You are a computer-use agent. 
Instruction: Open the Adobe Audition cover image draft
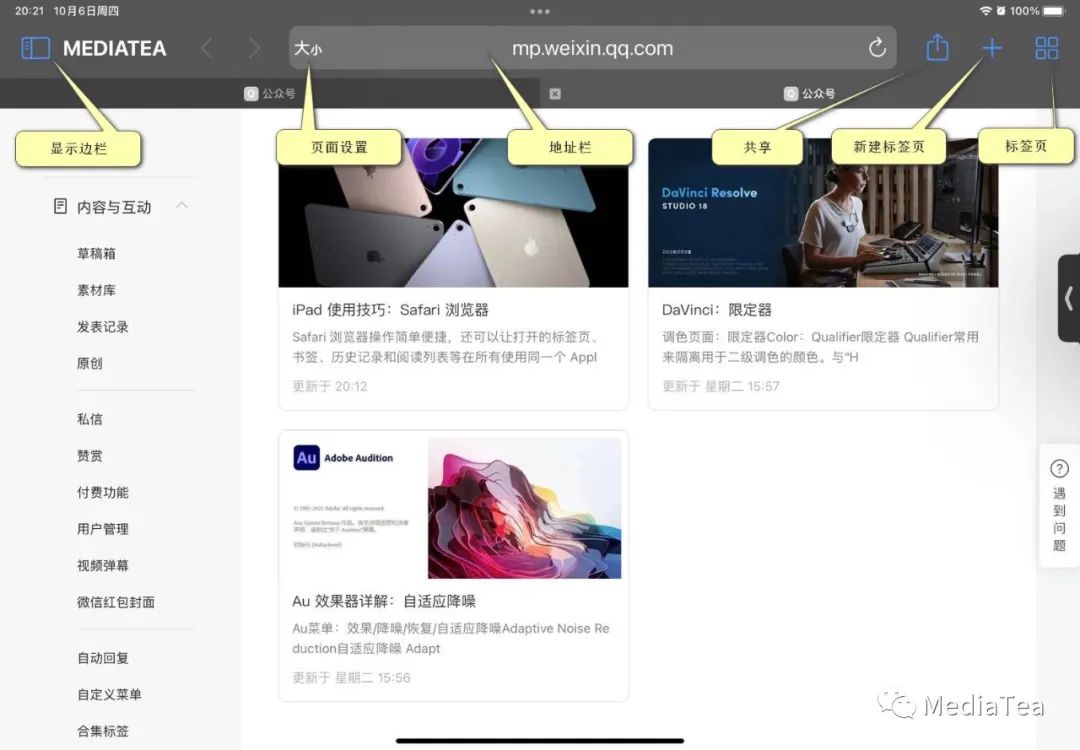pyautogui.click(x=453, y=507)
